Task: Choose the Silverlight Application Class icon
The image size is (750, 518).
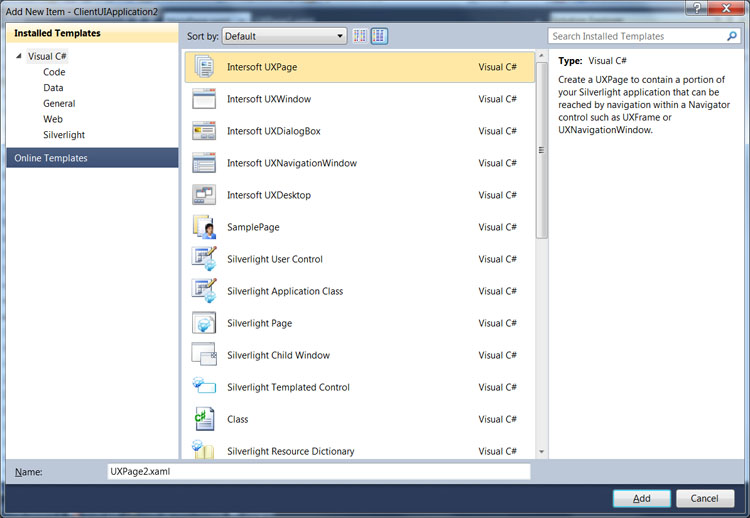Action: point(204,291)
